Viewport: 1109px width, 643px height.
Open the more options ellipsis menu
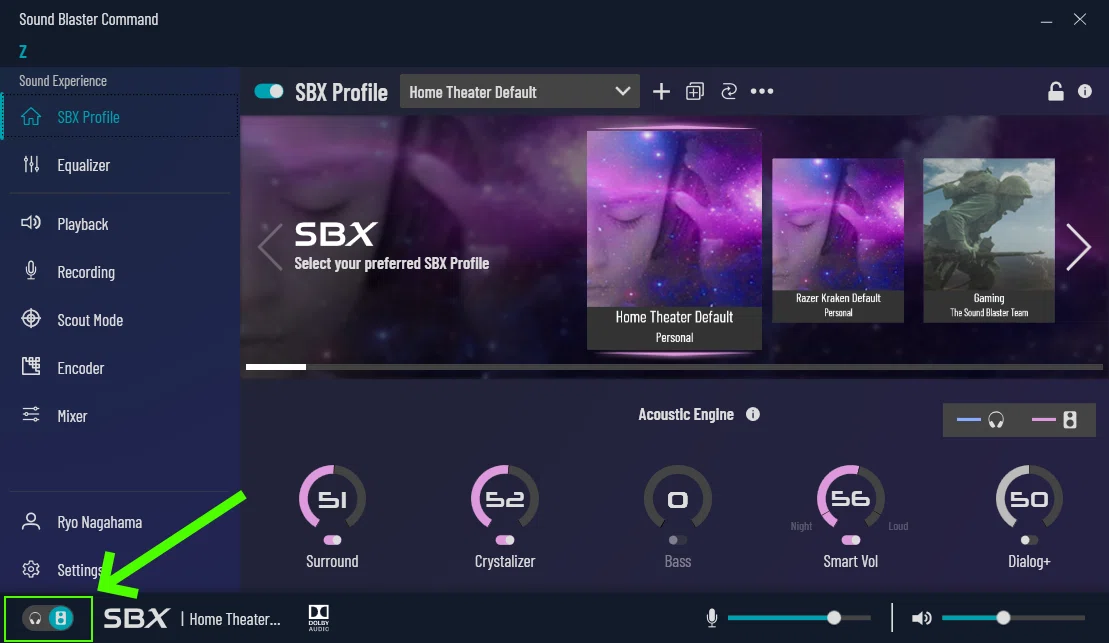point(762,91)
